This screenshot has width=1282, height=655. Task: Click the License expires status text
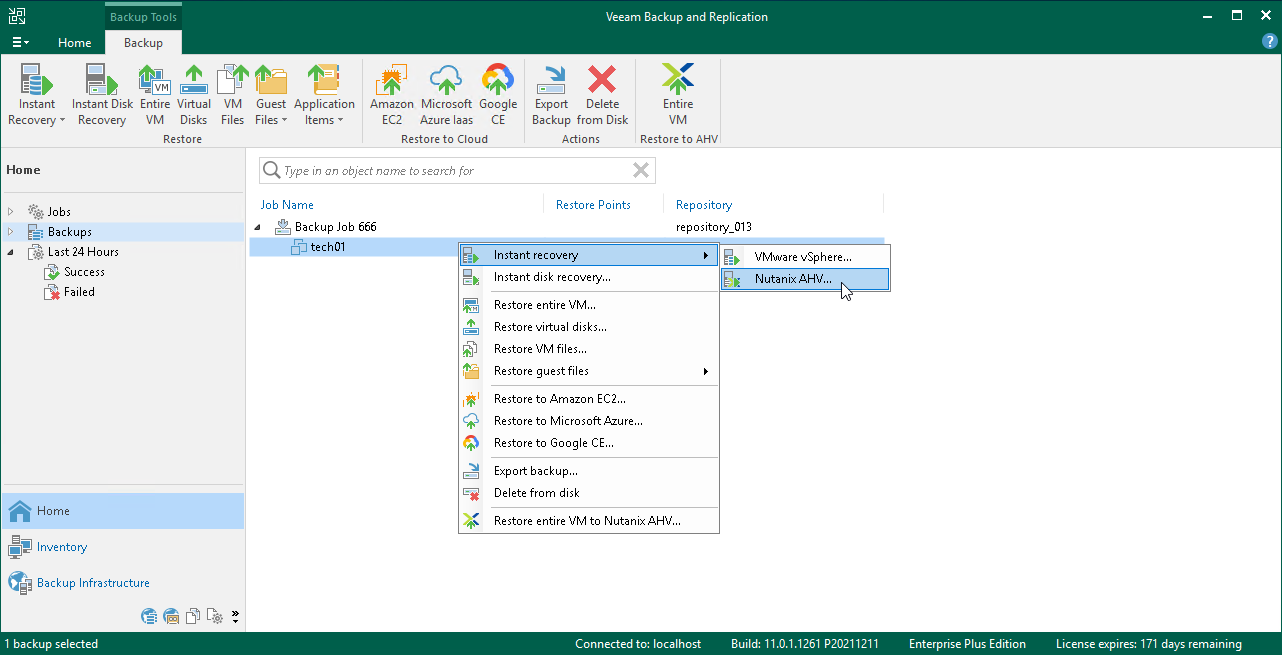[1149, 644]
